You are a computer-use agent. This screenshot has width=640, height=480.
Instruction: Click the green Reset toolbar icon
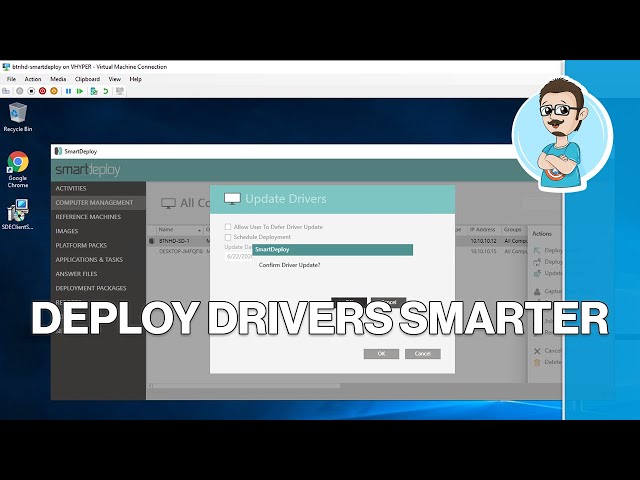pos(80,91)
